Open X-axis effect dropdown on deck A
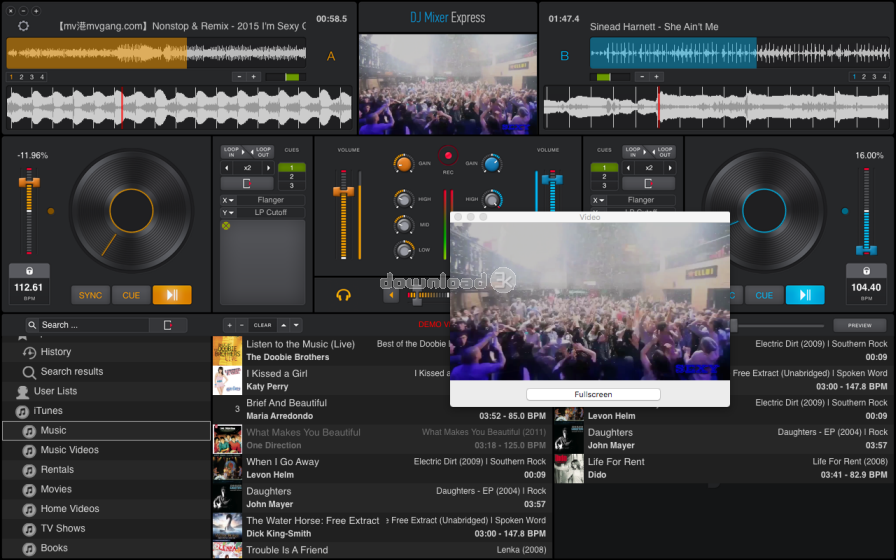Image resolution: width=896 pixels, height=560 pixels. (x=228, y=200)
